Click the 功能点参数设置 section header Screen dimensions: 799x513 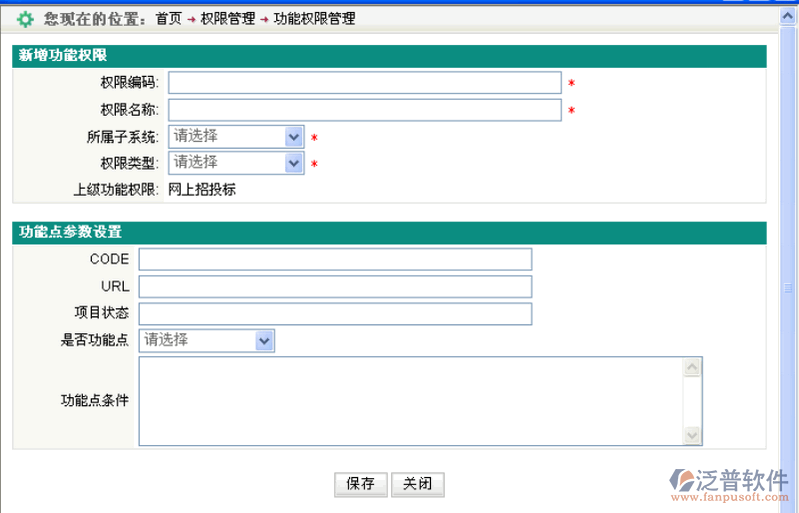pos(389,233)
